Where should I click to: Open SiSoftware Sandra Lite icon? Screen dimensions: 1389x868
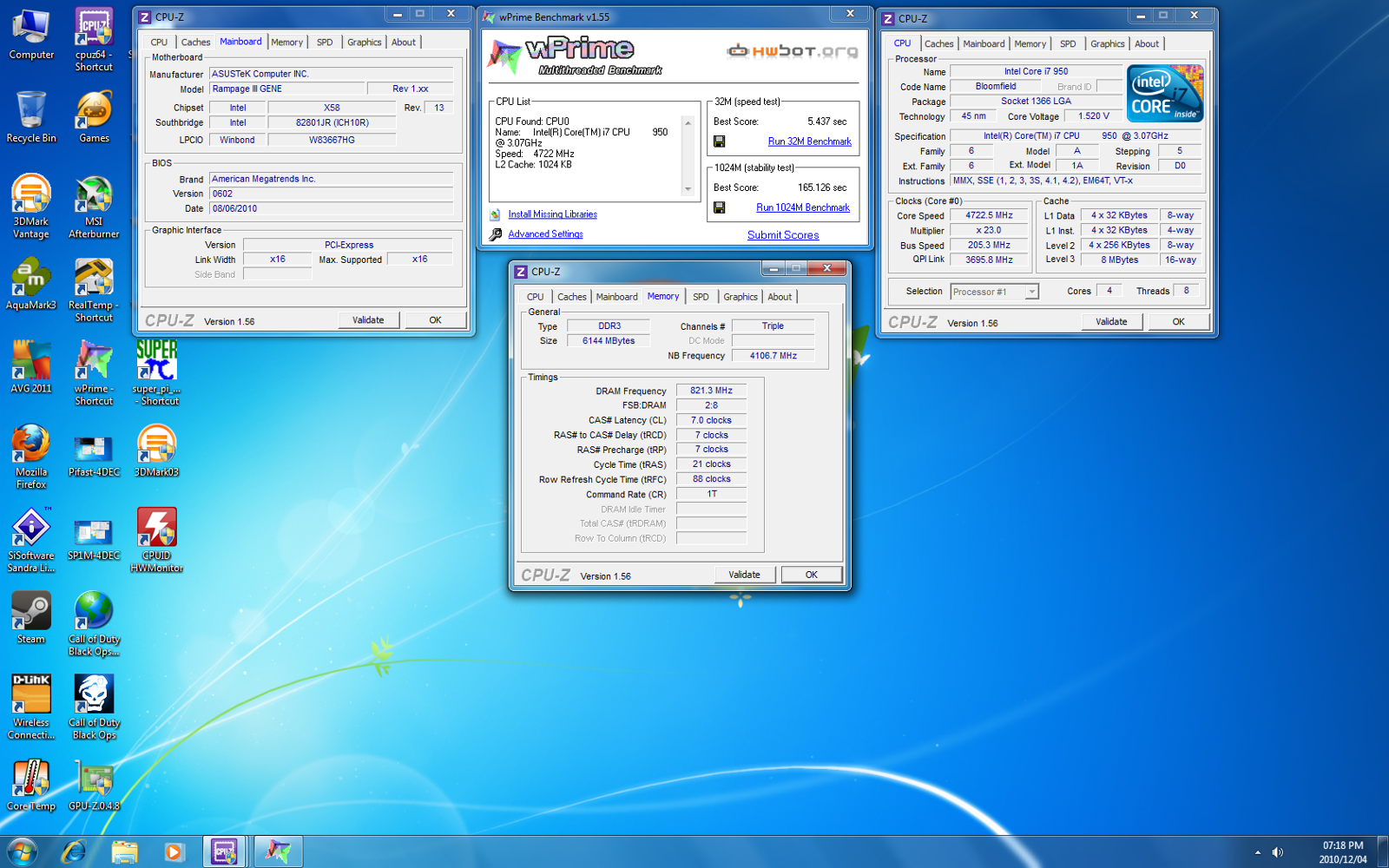[x=31, y=540]
